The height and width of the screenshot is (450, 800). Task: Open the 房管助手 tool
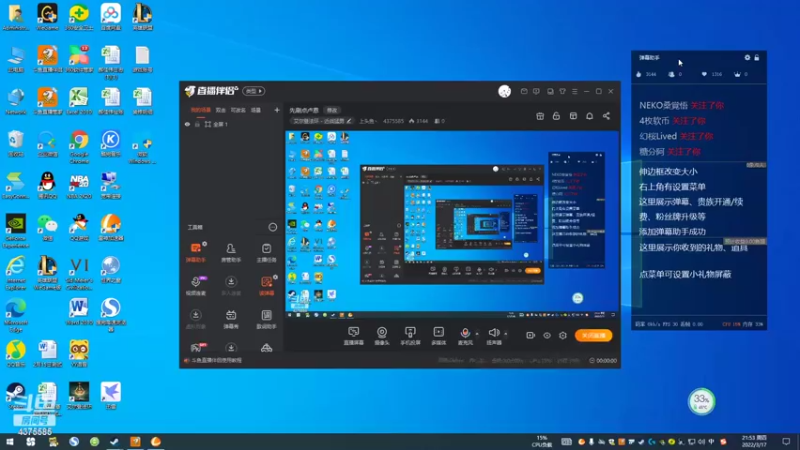point(231,253)
